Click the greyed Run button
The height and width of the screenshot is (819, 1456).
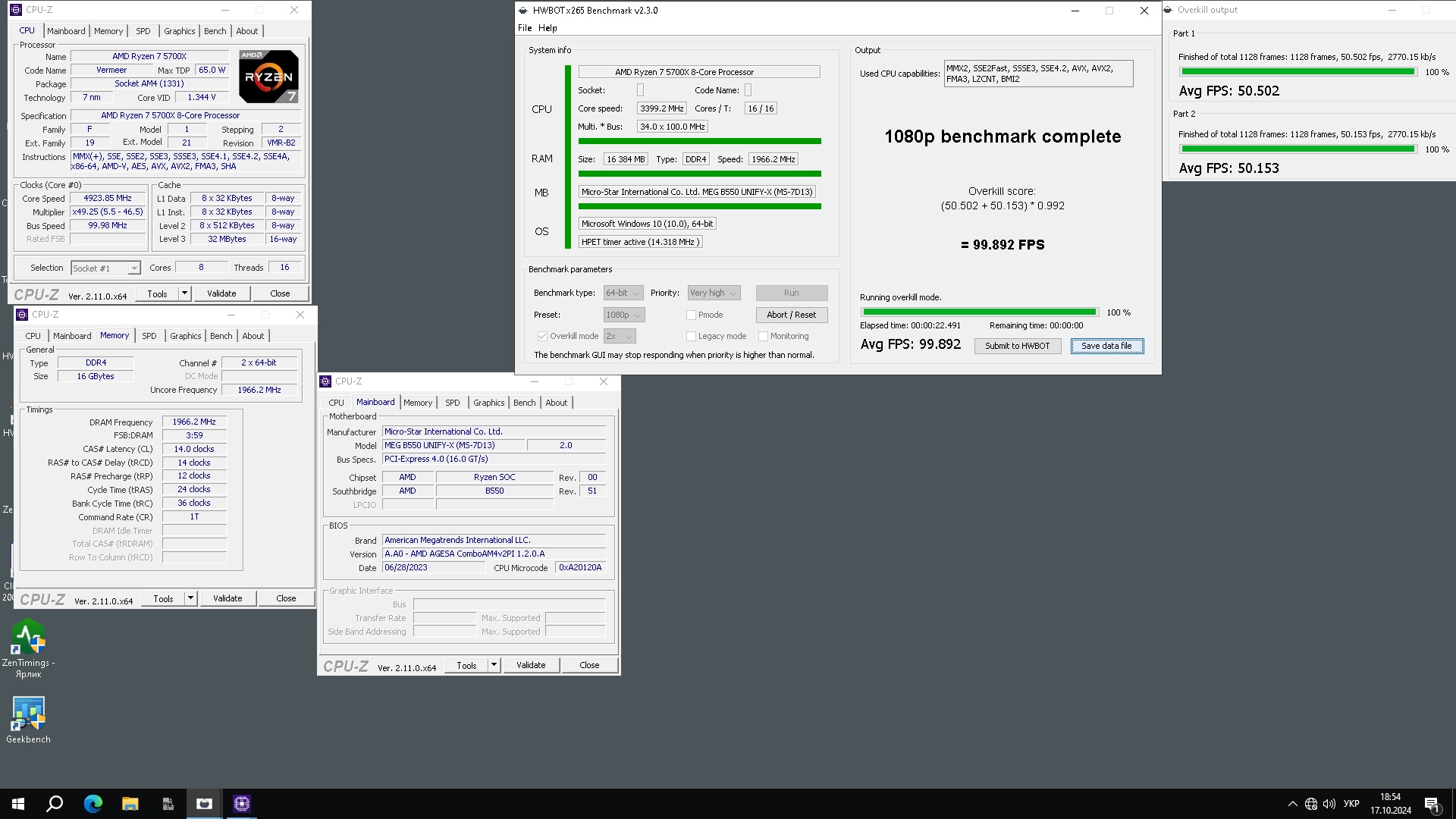[791, 293]
